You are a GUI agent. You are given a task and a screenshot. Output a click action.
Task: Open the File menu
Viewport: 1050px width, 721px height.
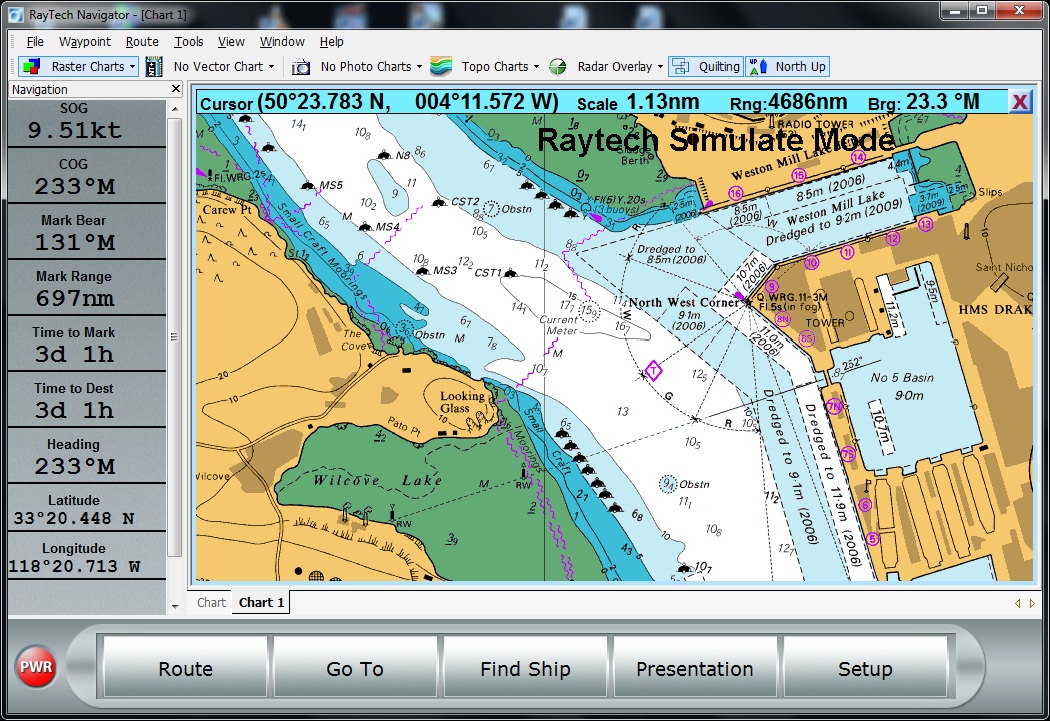(x=35, y=42)
